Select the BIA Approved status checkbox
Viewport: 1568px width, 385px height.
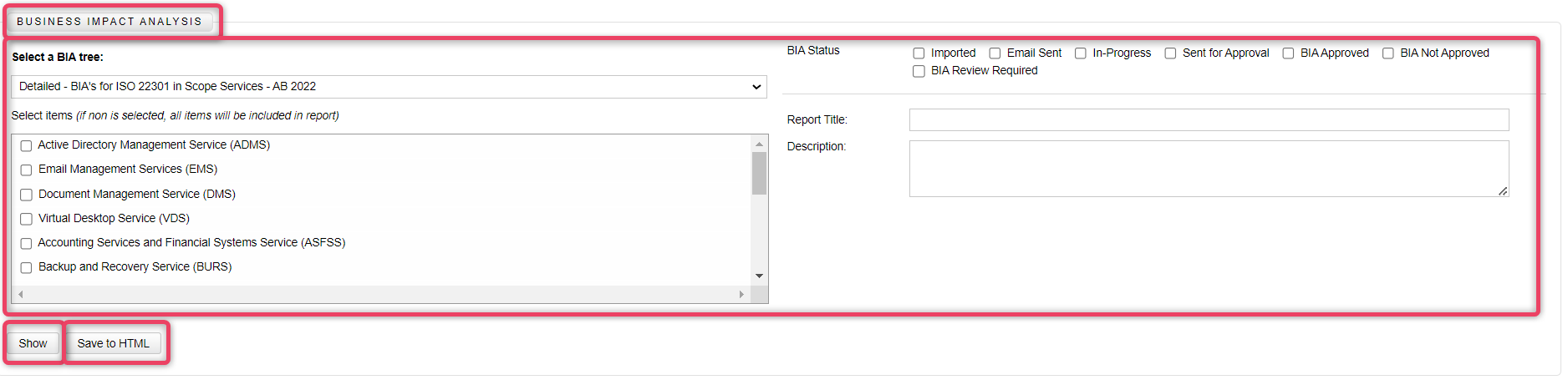click(x=1288, y=53)
